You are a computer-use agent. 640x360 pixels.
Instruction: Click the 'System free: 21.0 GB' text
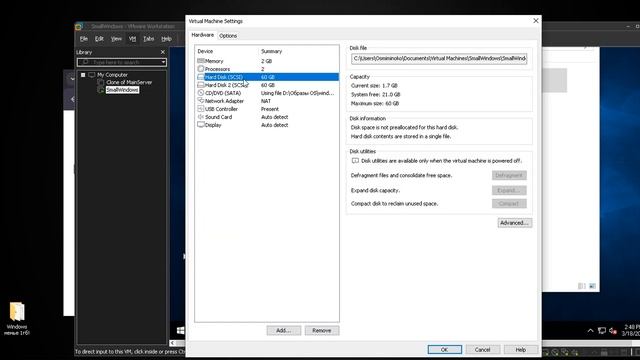376,94
